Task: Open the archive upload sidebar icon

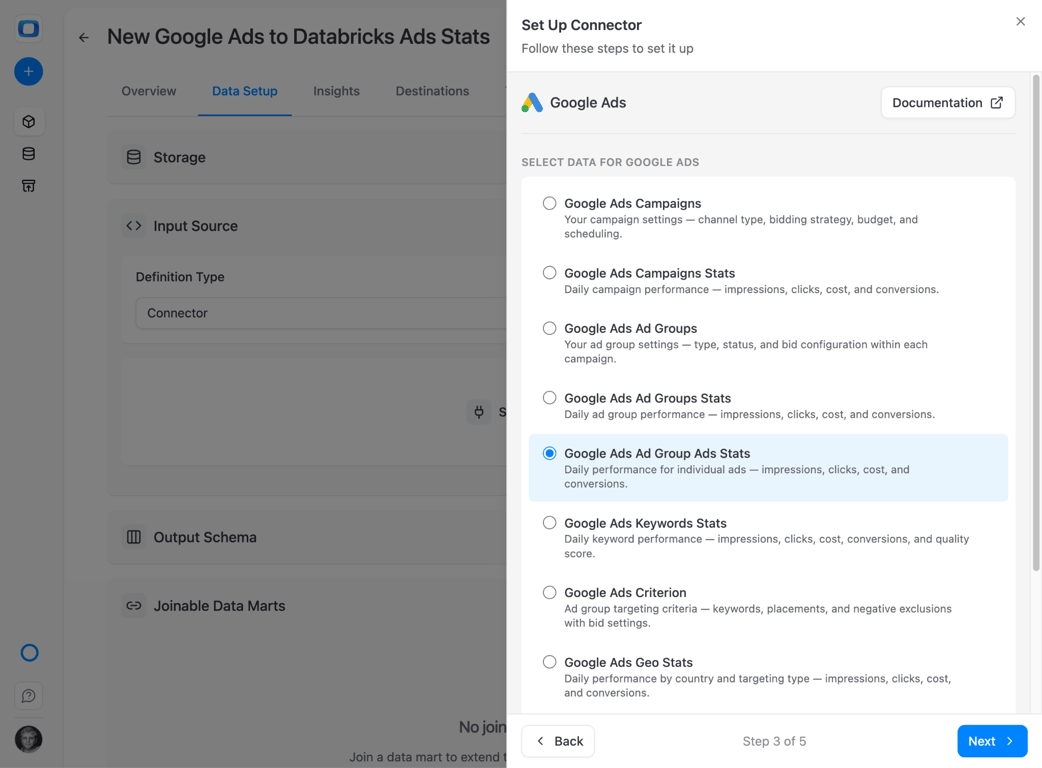Action: [29, 186]
